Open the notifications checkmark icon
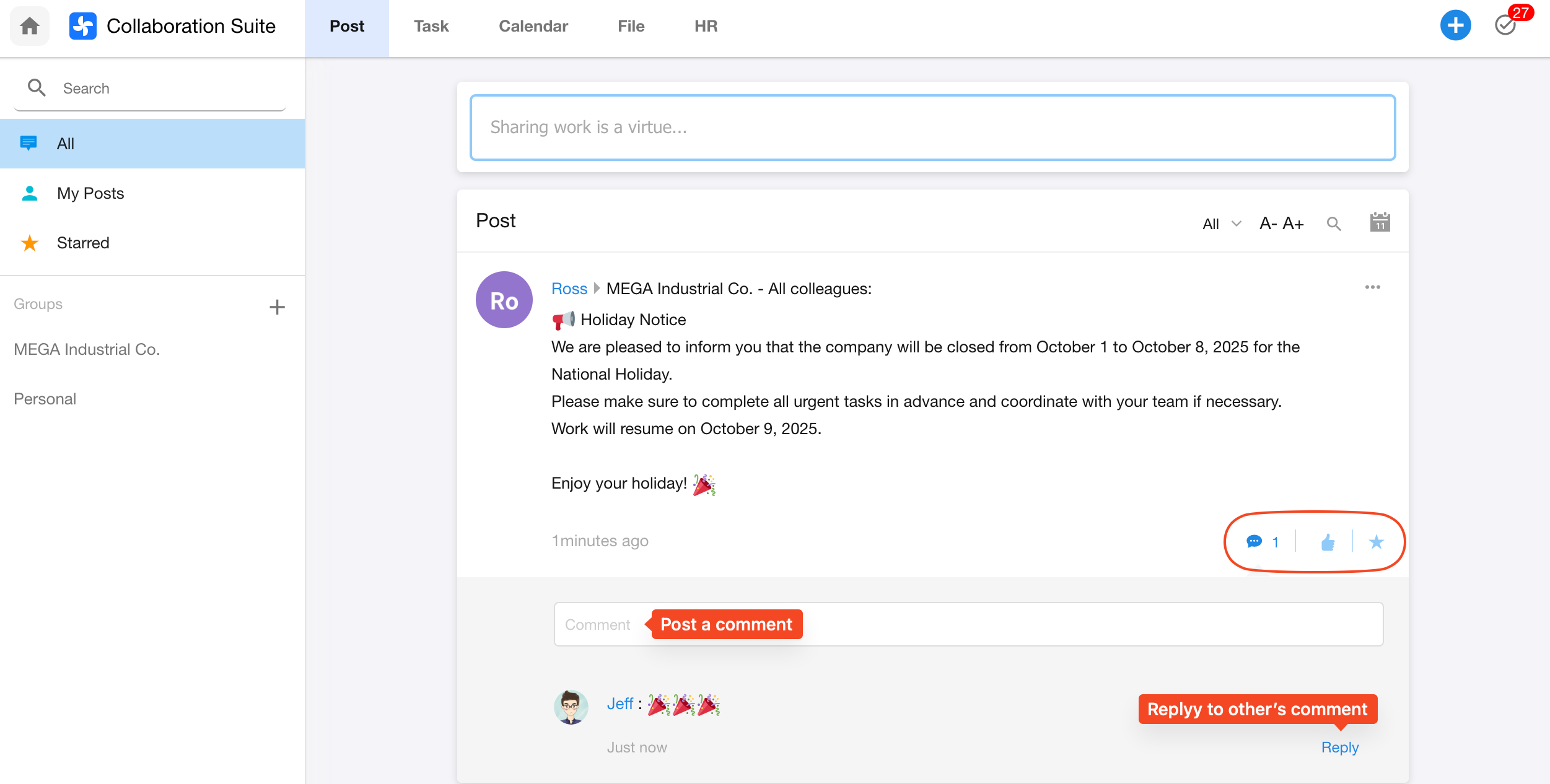The width and height of the screenshot is (1550, 784). pyautogui.click(x=1505, y=26)
